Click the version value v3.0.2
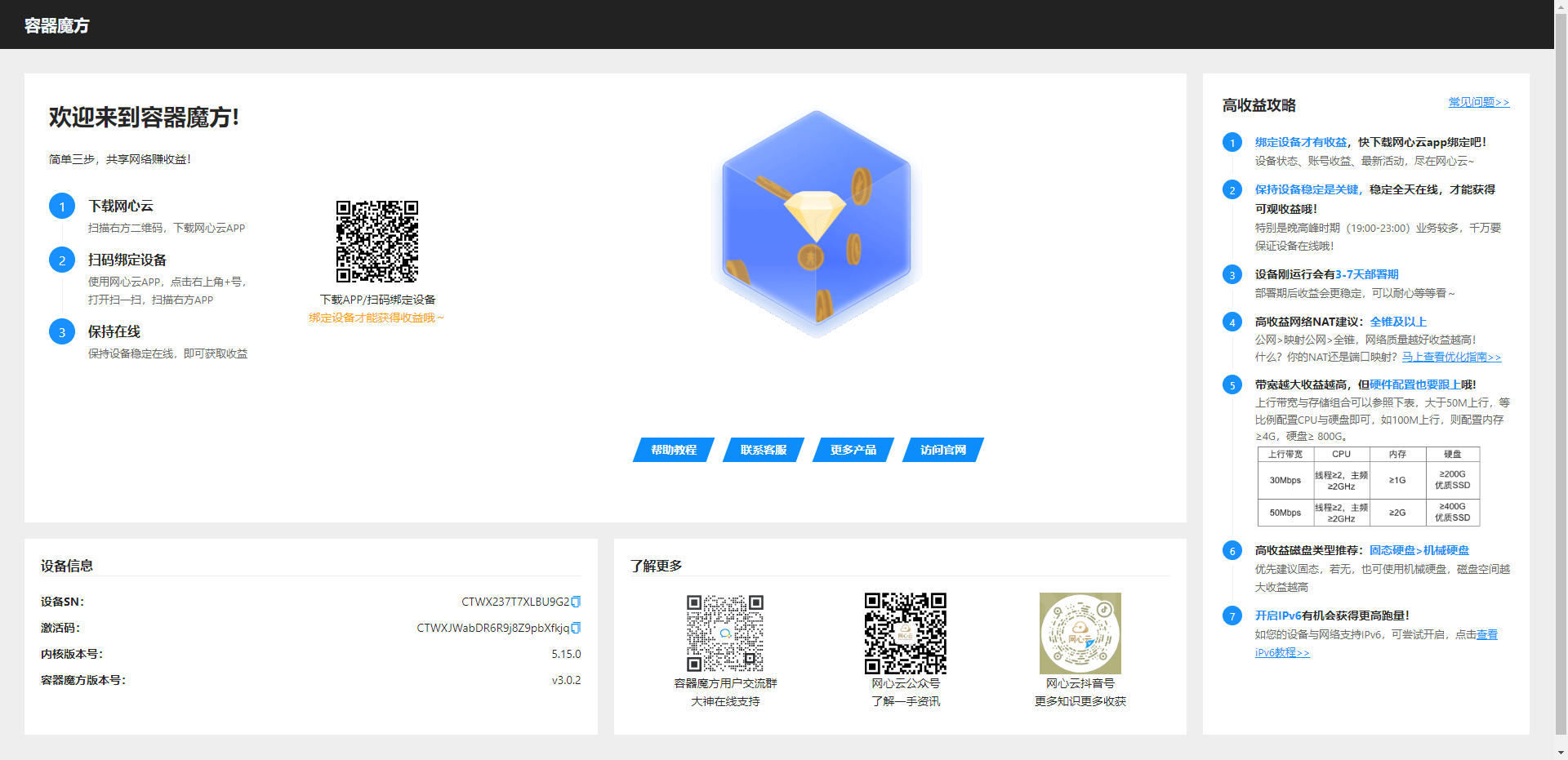The height and width of the screenshot is (760, 1568). (x=566, y=680)
